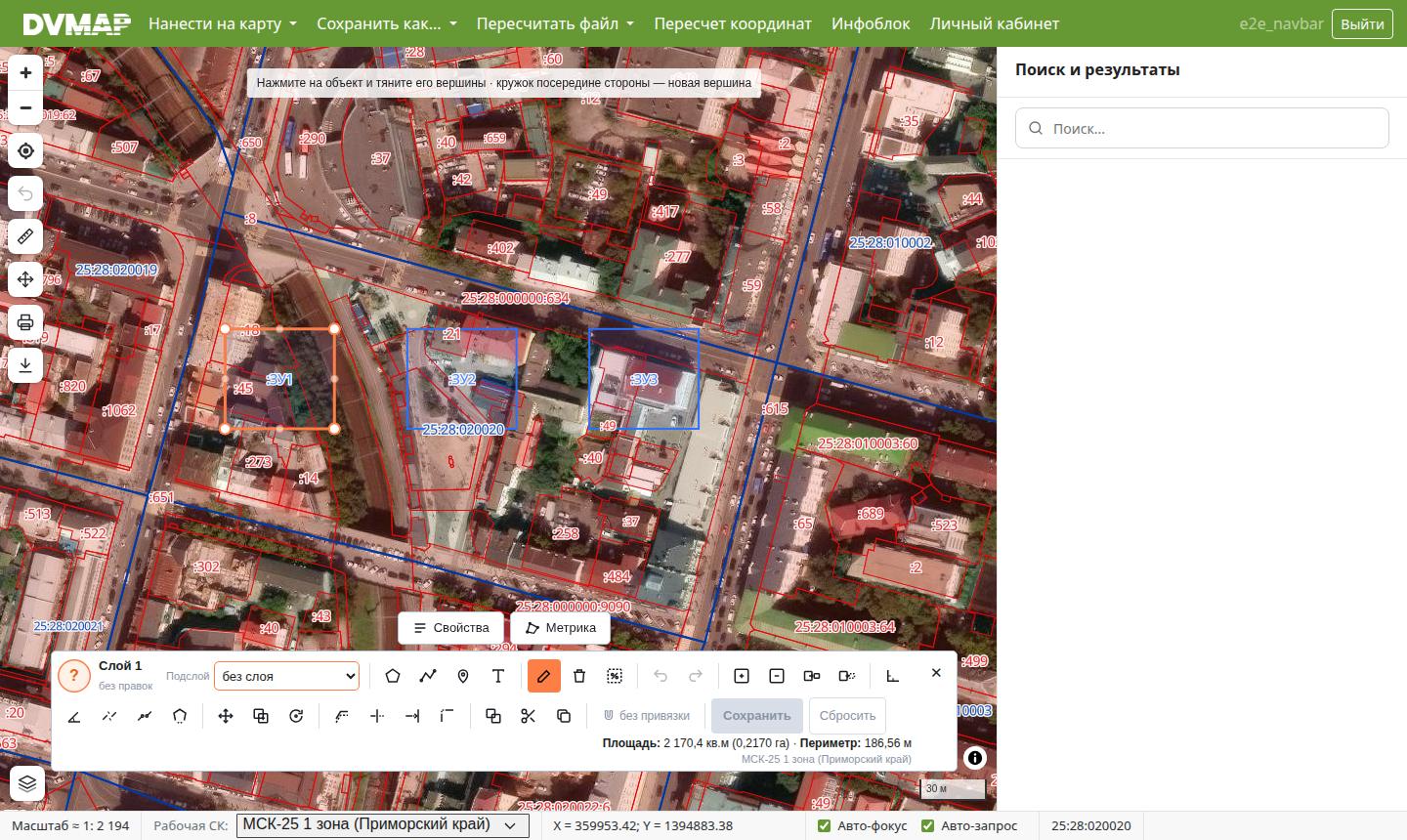
Task: Click the Выйти button
Action: point(1362,23)
